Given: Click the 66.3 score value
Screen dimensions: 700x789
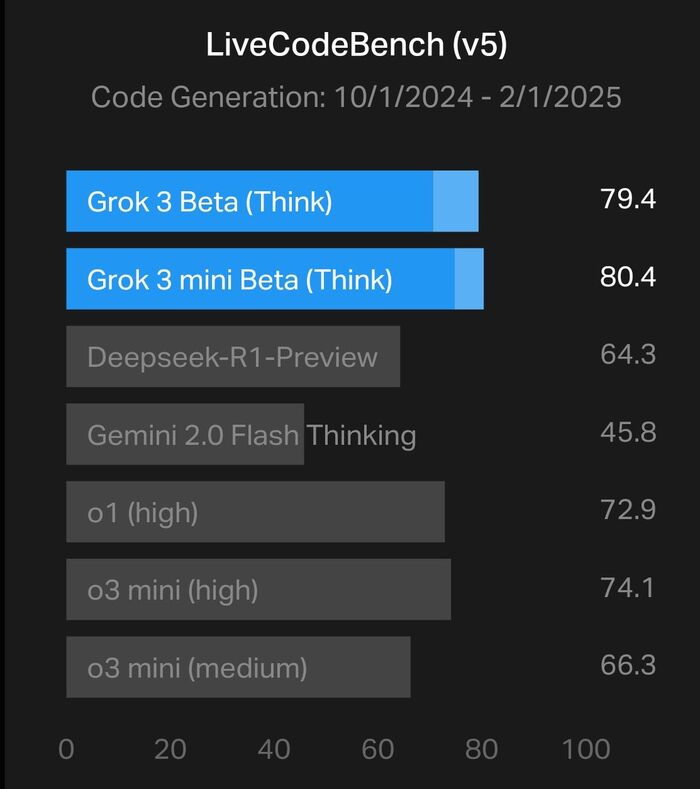Looking at the screenshot, I should [628, 666].
